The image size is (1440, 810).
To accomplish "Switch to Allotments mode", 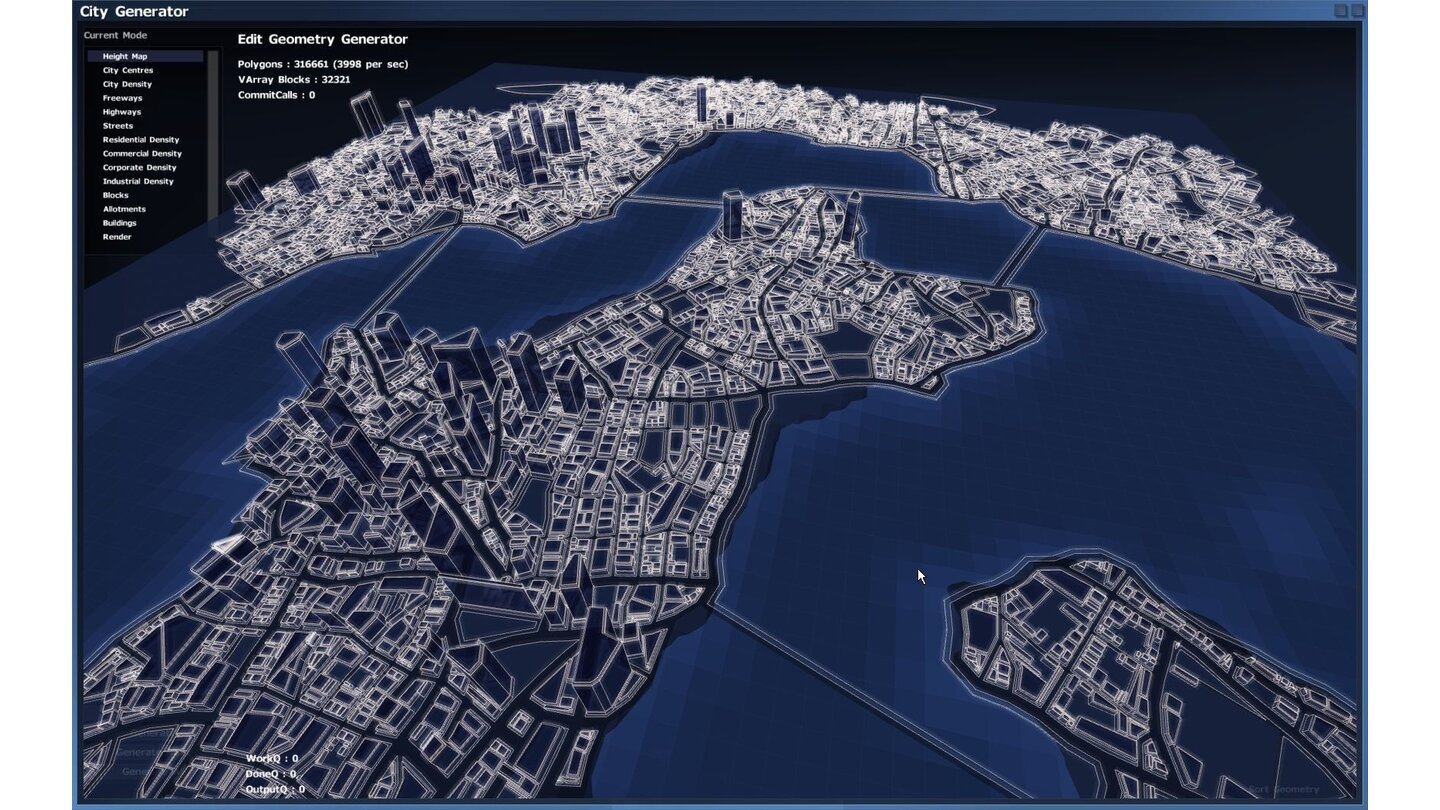I will [124, 209].
